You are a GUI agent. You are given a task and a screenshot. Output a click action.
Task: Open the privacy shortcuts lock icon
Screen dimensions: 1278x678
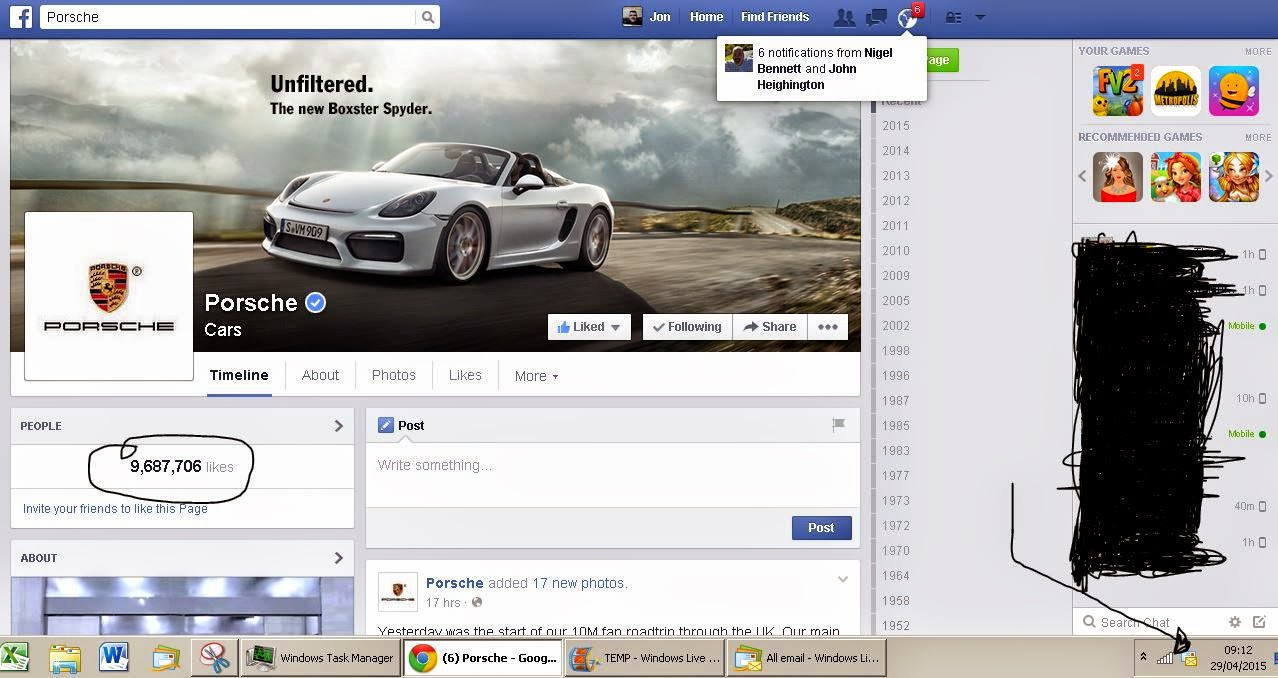pyautogui.click(x=953, y=17)
